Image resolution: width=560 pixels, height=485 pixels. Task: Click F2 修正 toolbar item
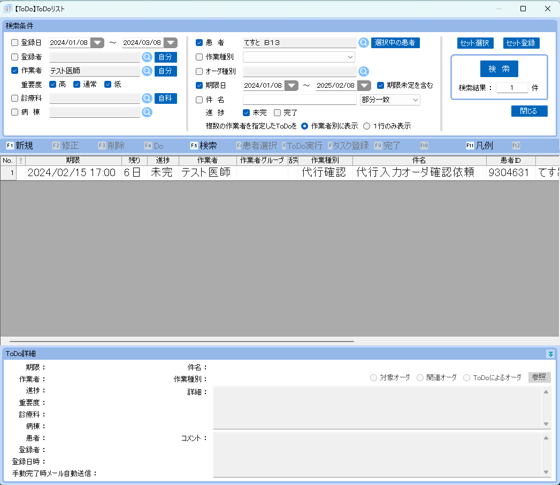coord(65,146)
